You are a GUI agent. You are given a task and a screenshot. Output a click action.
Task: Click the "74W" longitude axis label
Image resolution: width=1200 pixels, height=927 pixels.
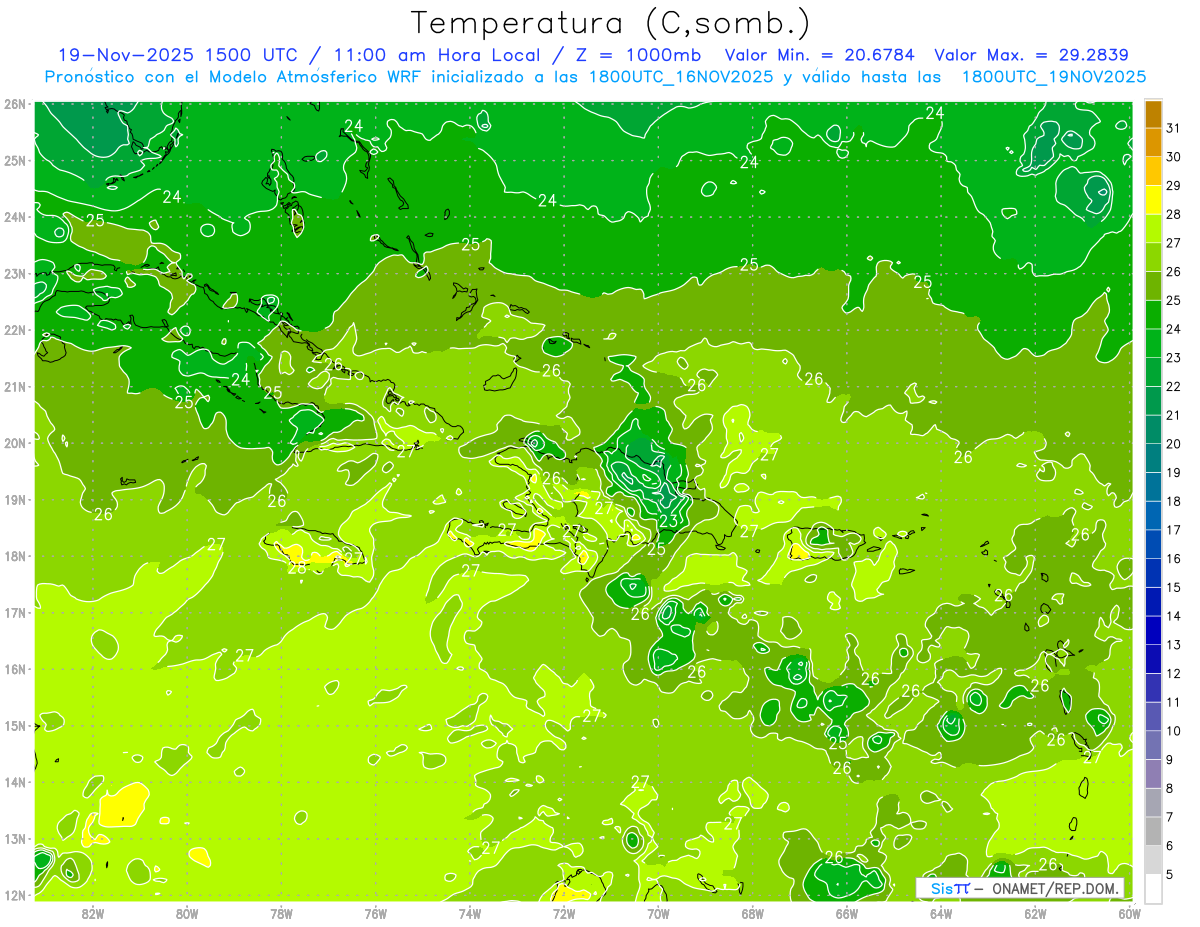pyautogui.click(x=470, y=912)
